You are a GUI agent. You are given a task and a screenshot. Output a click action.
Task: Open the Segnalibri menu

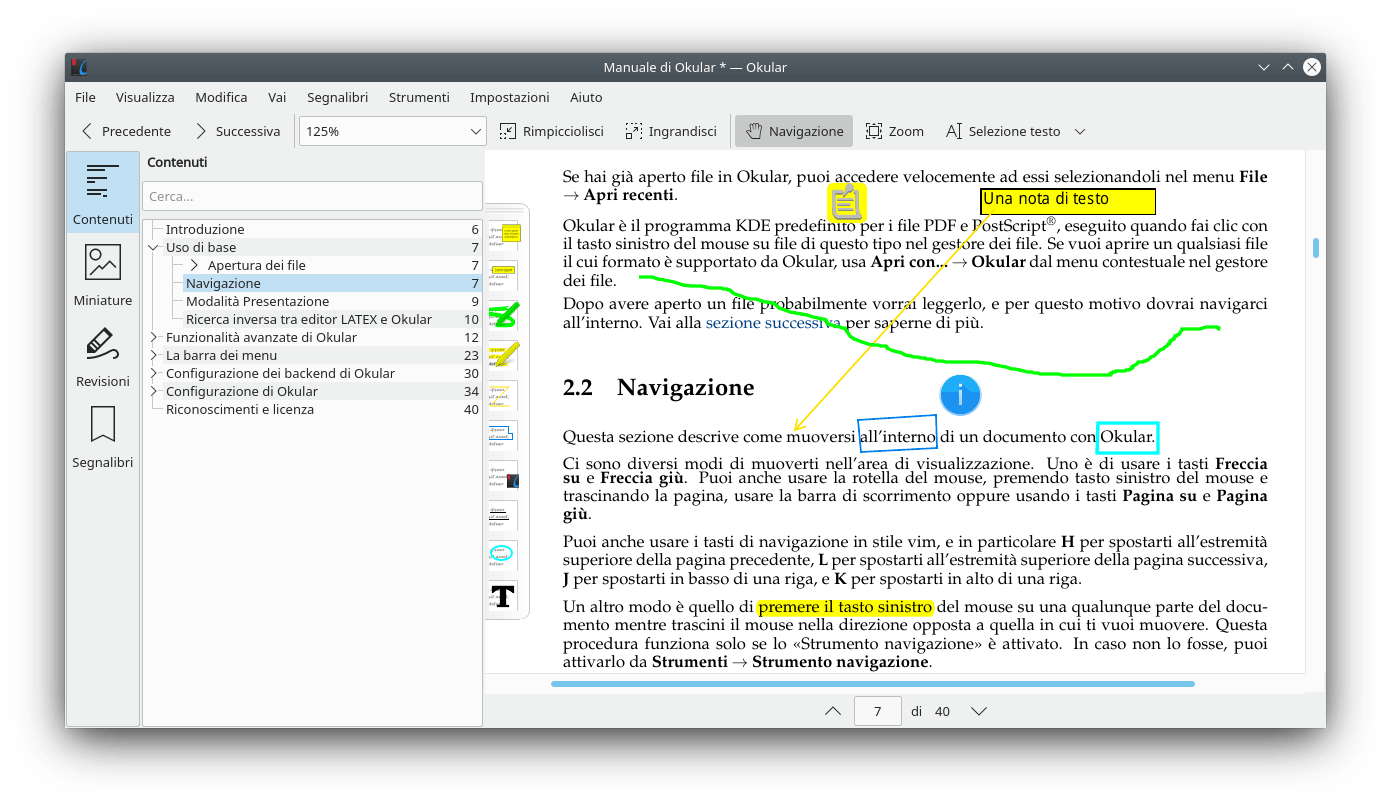click(x=337, y=97)
